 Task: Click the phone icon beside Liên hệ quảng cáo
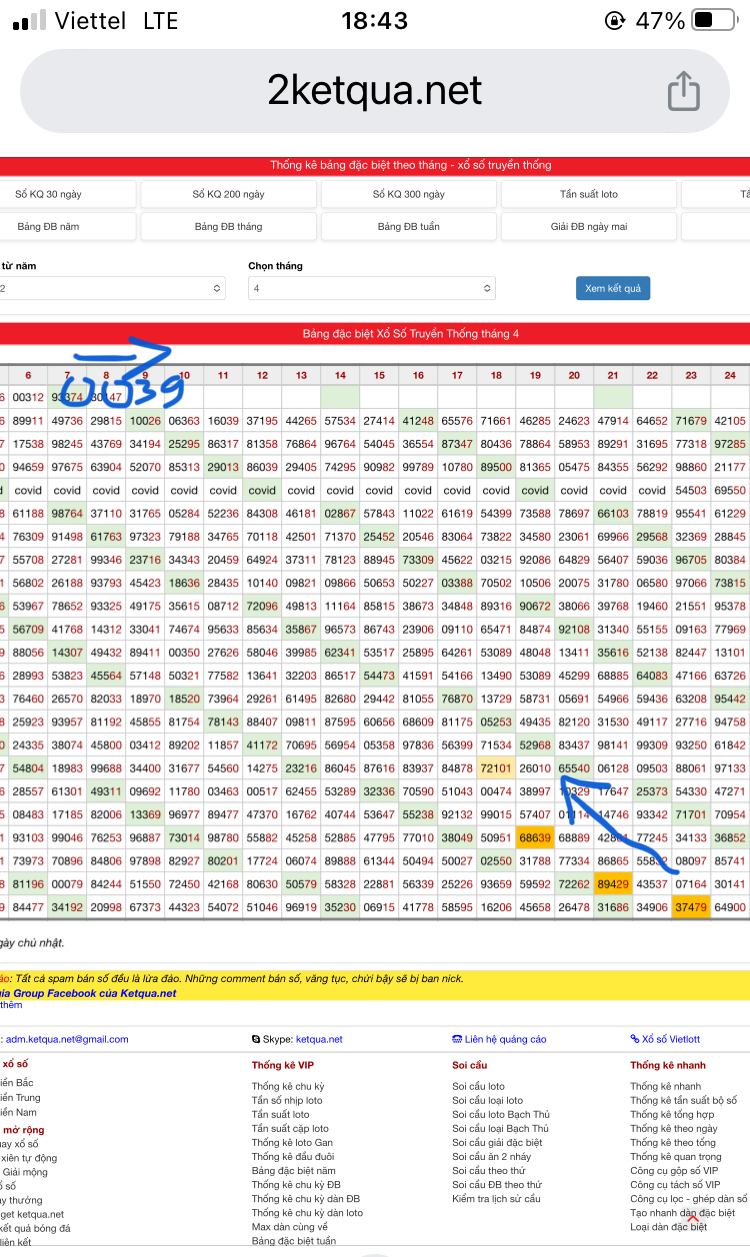[457, 1039]
